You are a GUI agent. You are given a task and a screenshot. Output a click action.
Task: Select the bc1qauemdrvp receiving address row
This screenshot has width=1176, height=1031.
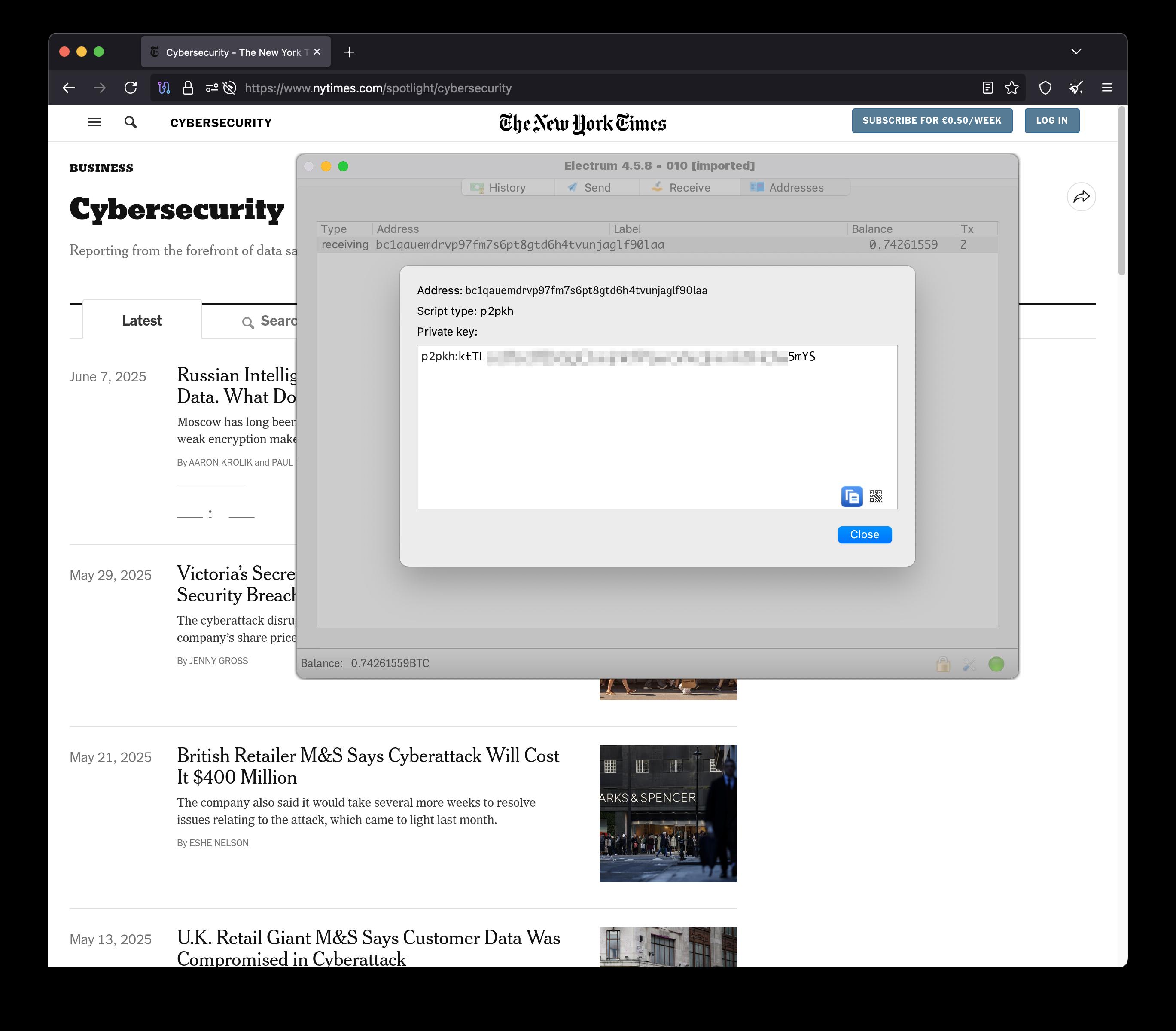click(x=656, y=244)
